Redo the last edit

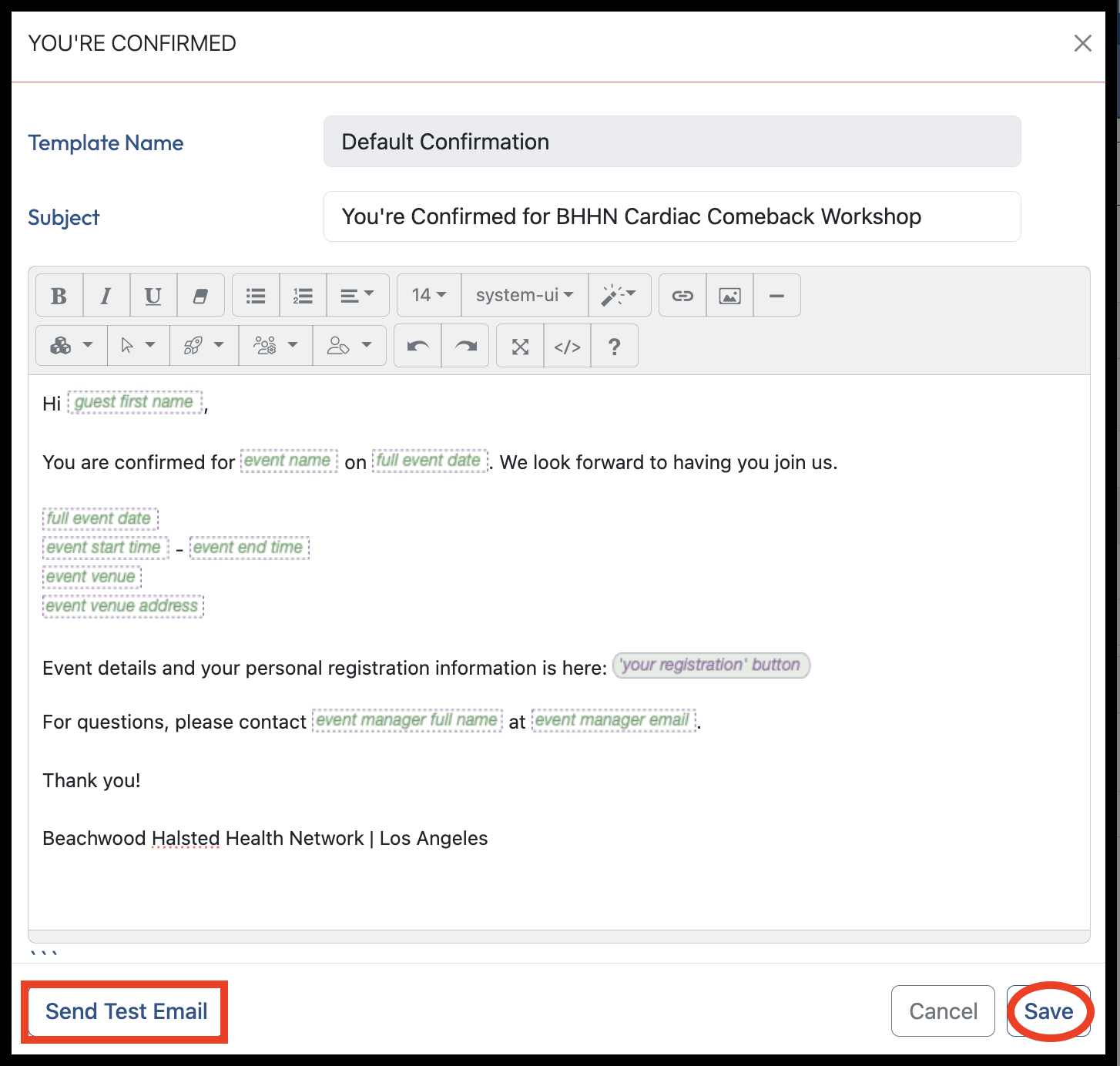465,346
